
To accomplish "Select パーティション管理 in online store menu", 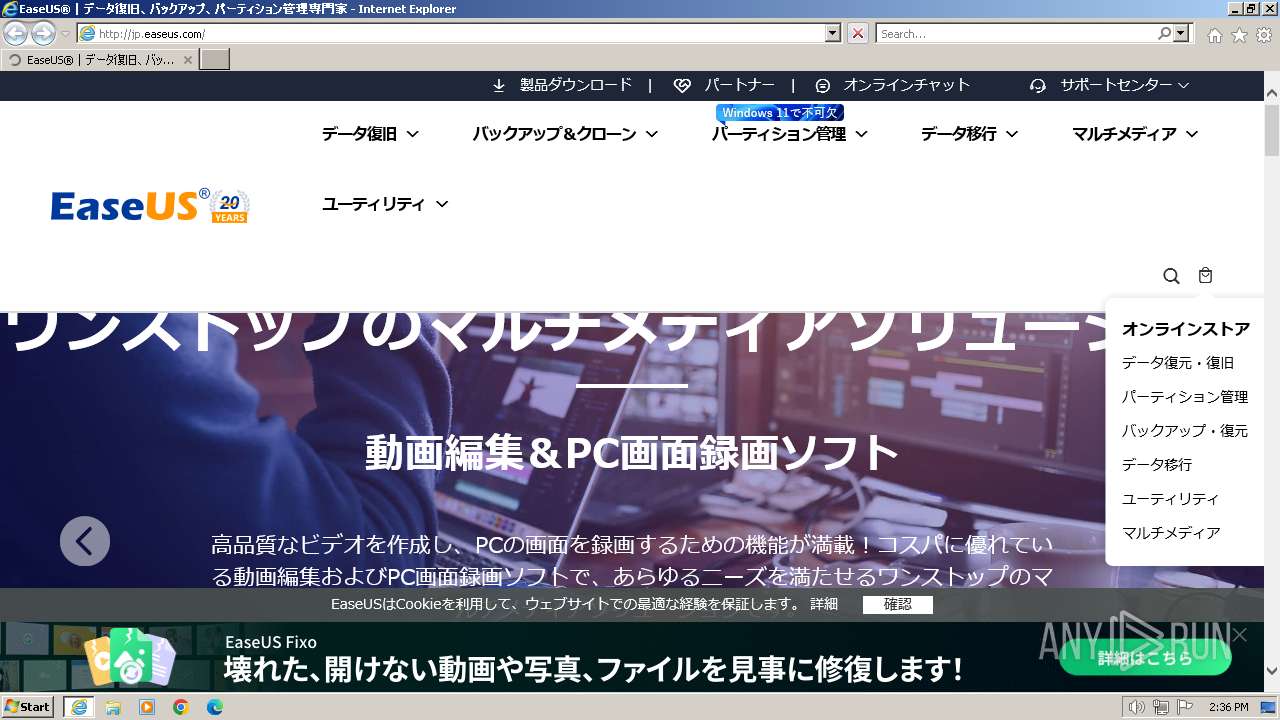I will (1185, 397).
